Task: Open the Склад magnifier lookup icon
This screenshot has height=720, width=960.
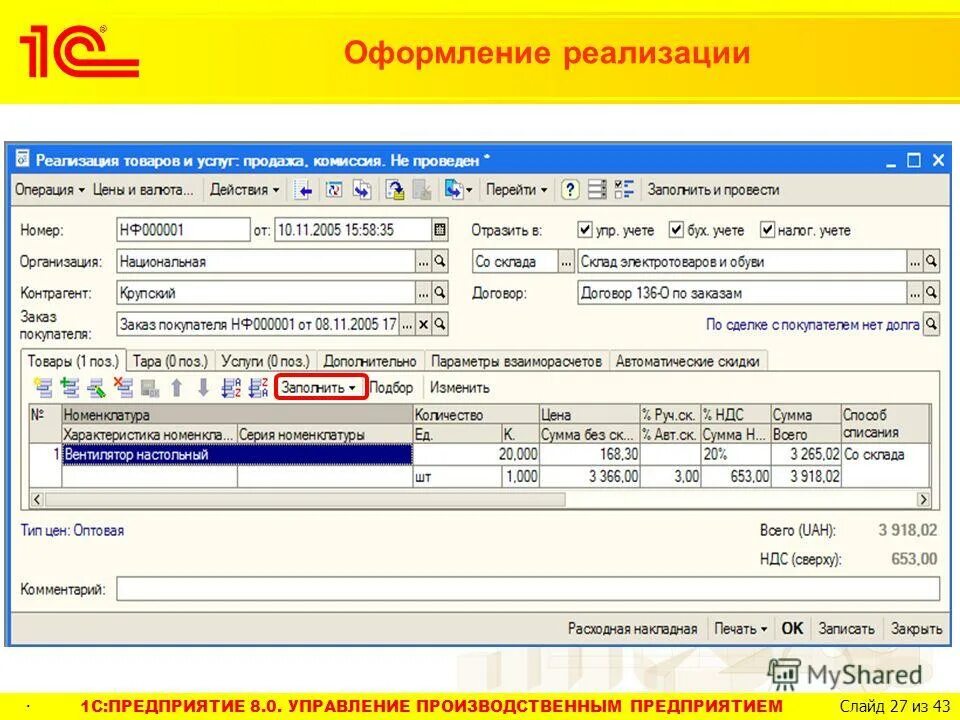Action: pyautogui.click(x=931, y=261)
